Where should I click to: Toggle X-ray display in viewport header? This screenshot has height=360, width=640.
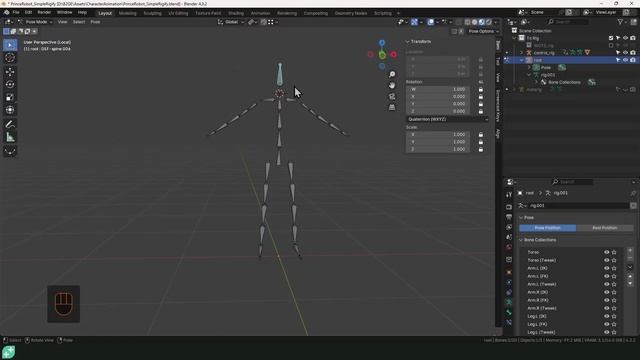tap(458, 22)
